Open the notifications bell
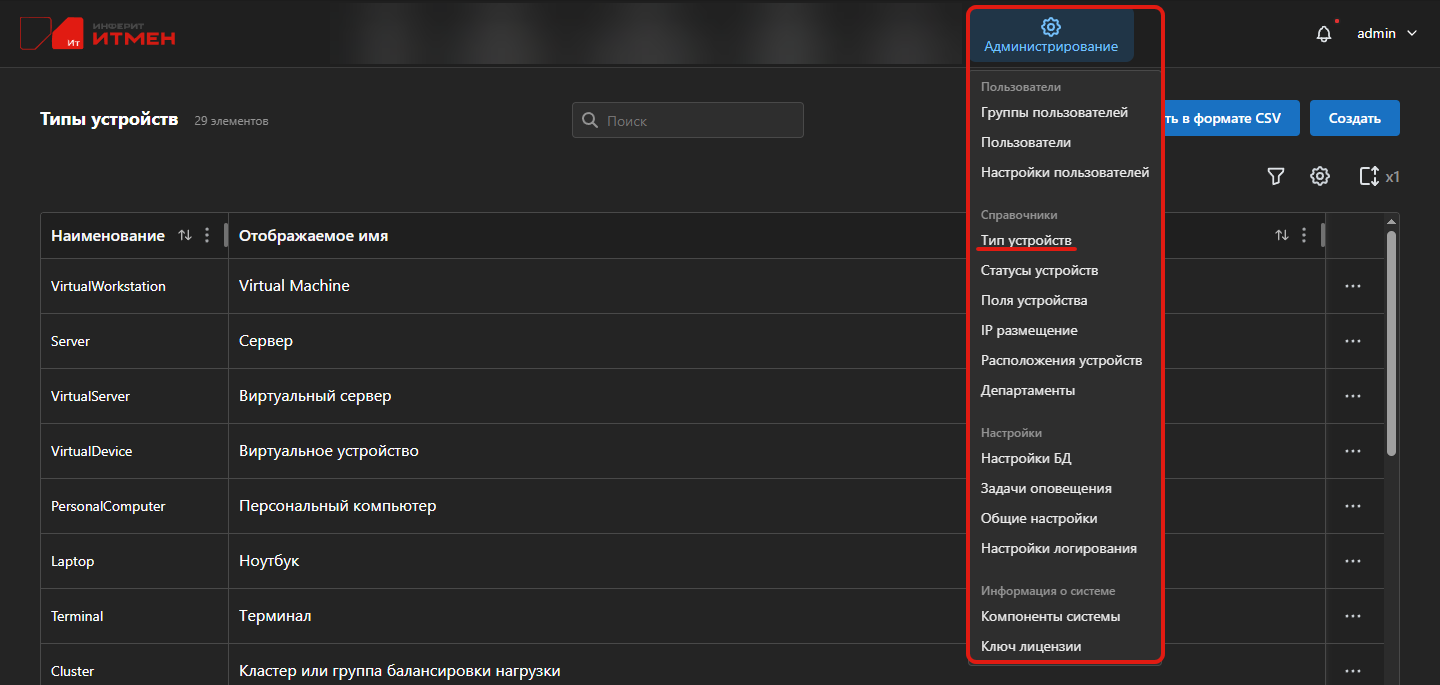 pos(1324,34)
